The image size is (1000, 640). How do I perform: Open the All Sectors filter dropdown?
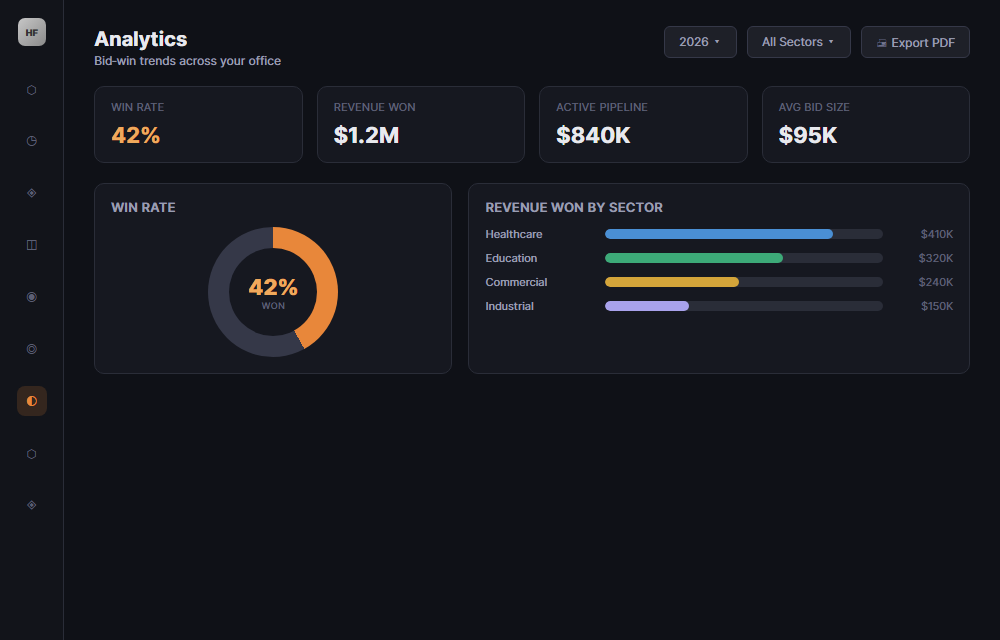coord(798,42)
